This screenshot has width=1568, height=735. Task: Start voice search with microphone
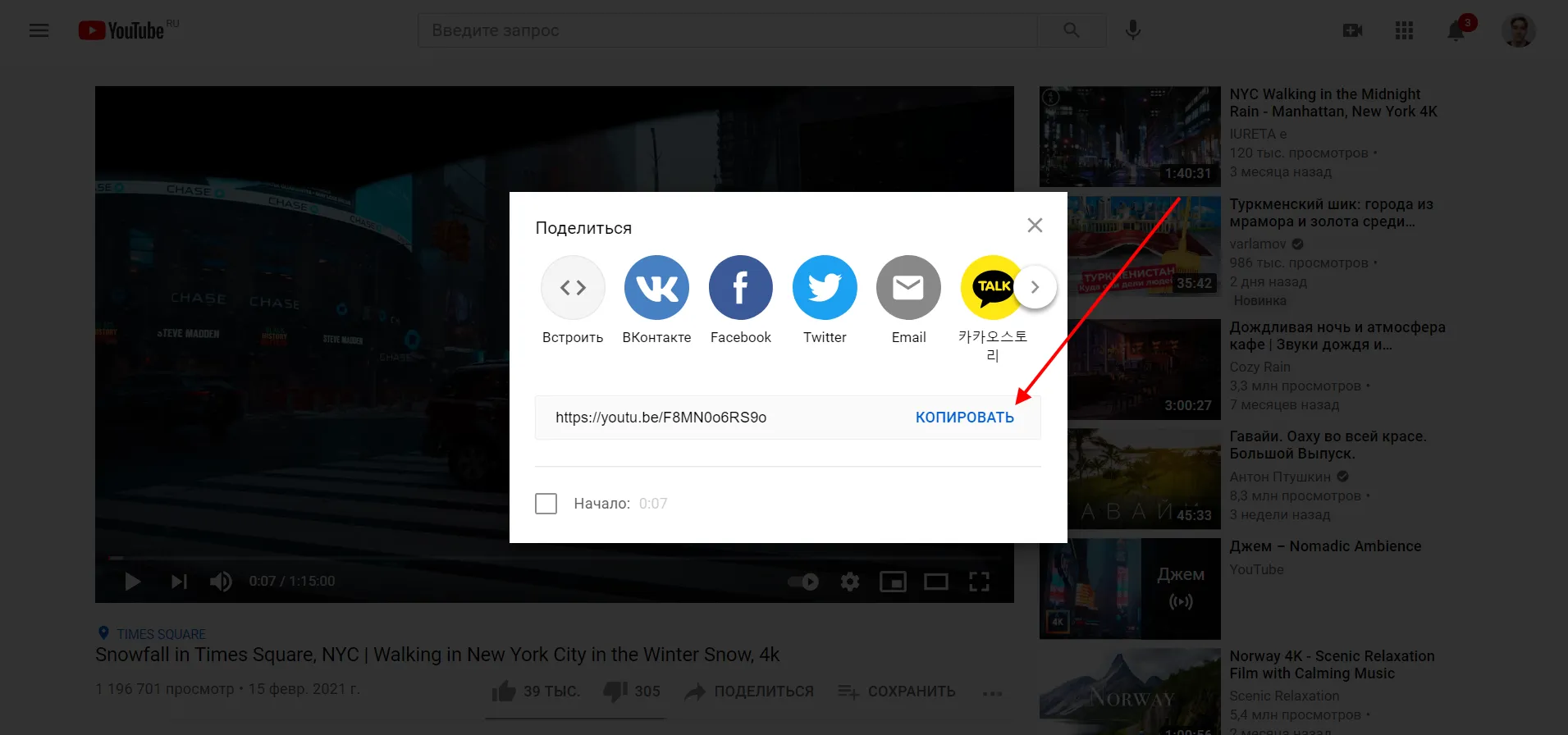click(1133, 30)
